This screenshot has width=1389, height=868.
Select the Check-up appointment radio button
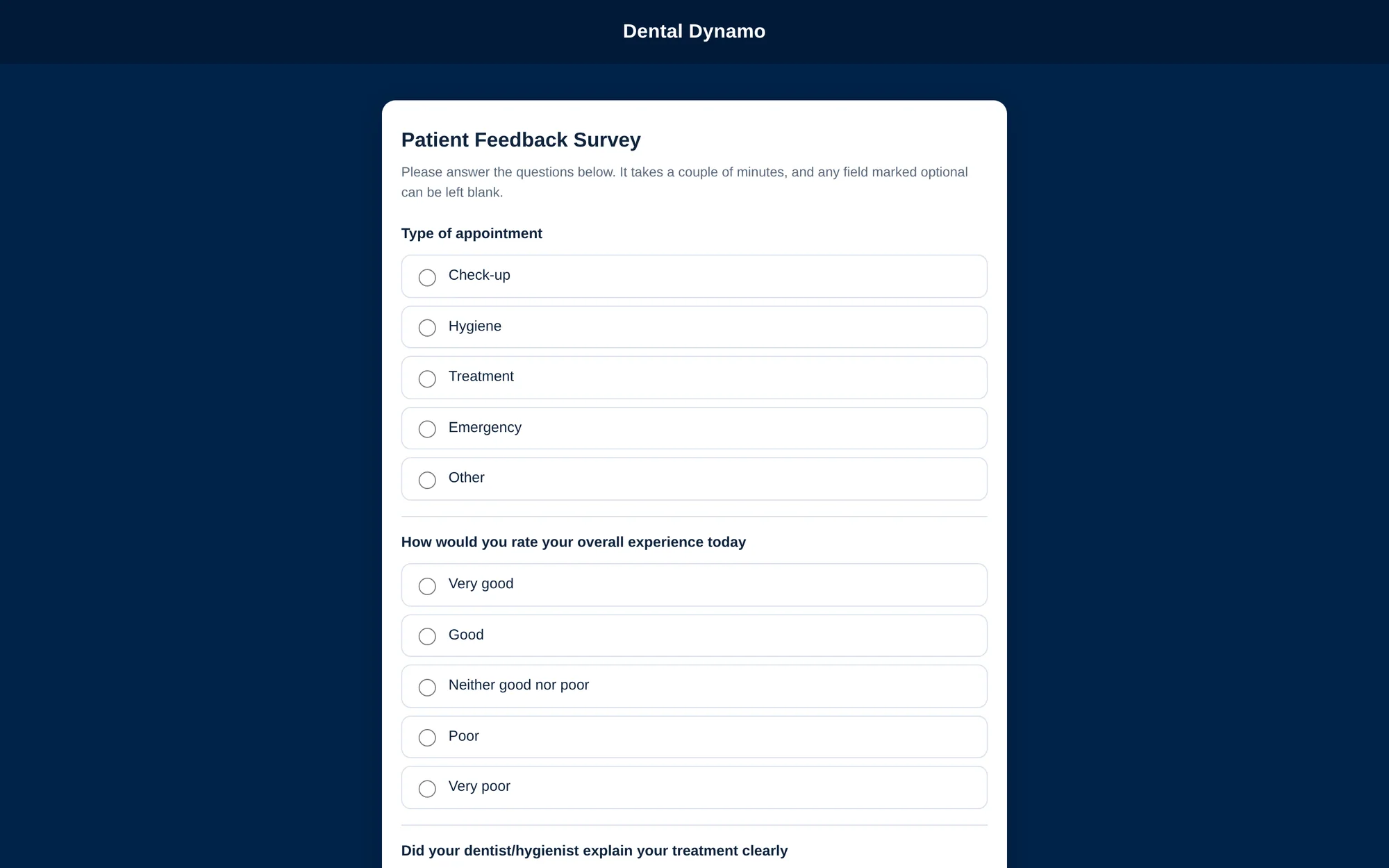coord(427,277)
